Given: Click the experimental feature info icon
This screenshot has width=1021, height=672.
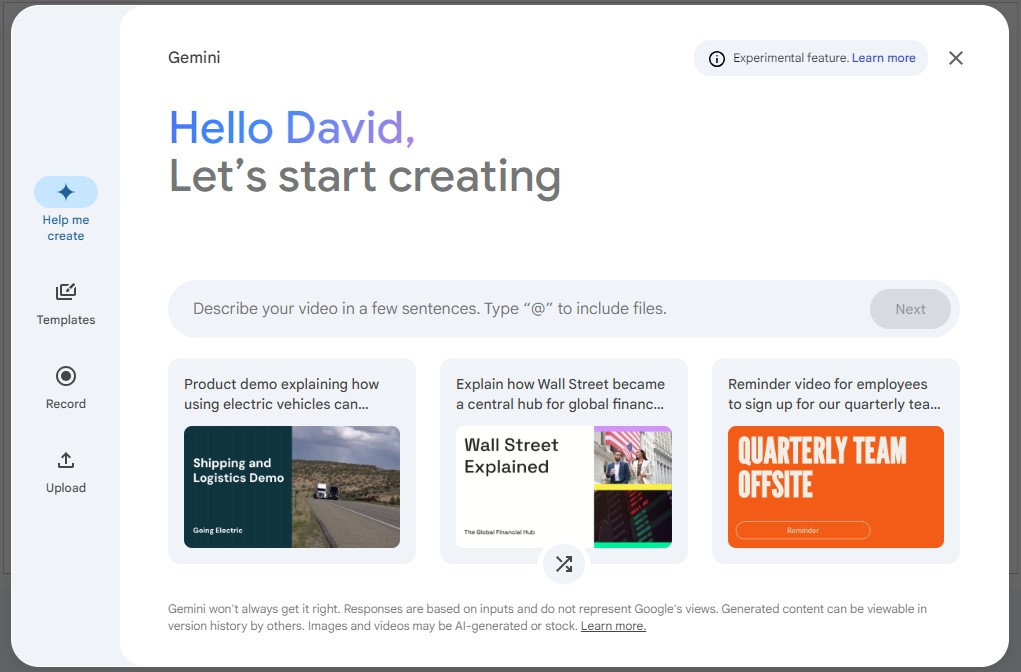Looking at the screenshot, I should pyautogui.click(x=716, y=58).
